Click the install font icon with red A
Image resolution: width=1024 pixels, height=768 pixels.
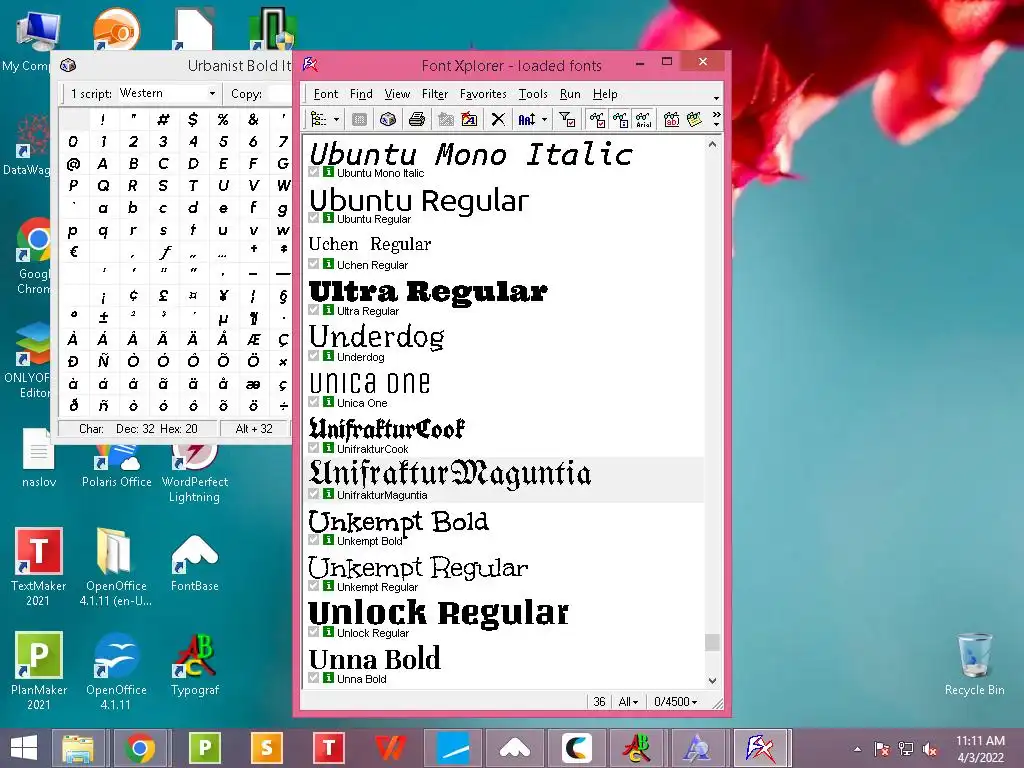[x=469, y=120]
